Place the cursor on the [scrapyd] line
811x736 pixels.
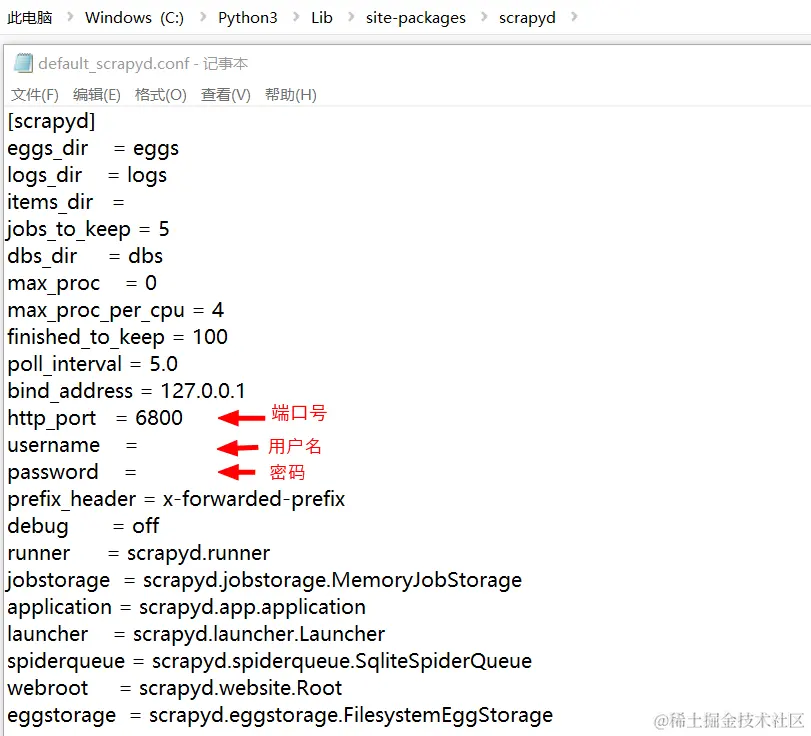(52, 122)
